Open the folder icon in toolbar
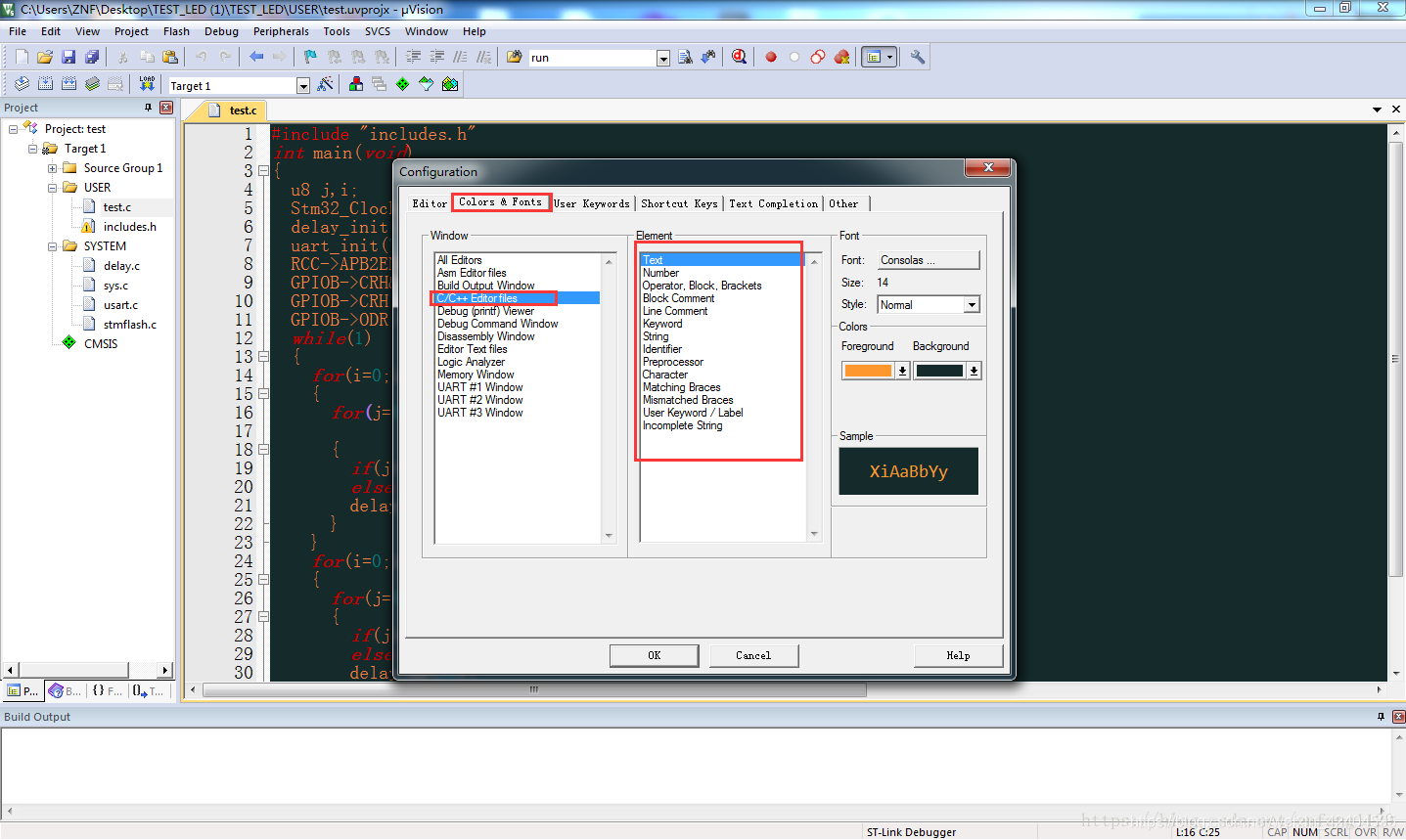The height and width of the screenshot is (840, 1406). point(45,58)
